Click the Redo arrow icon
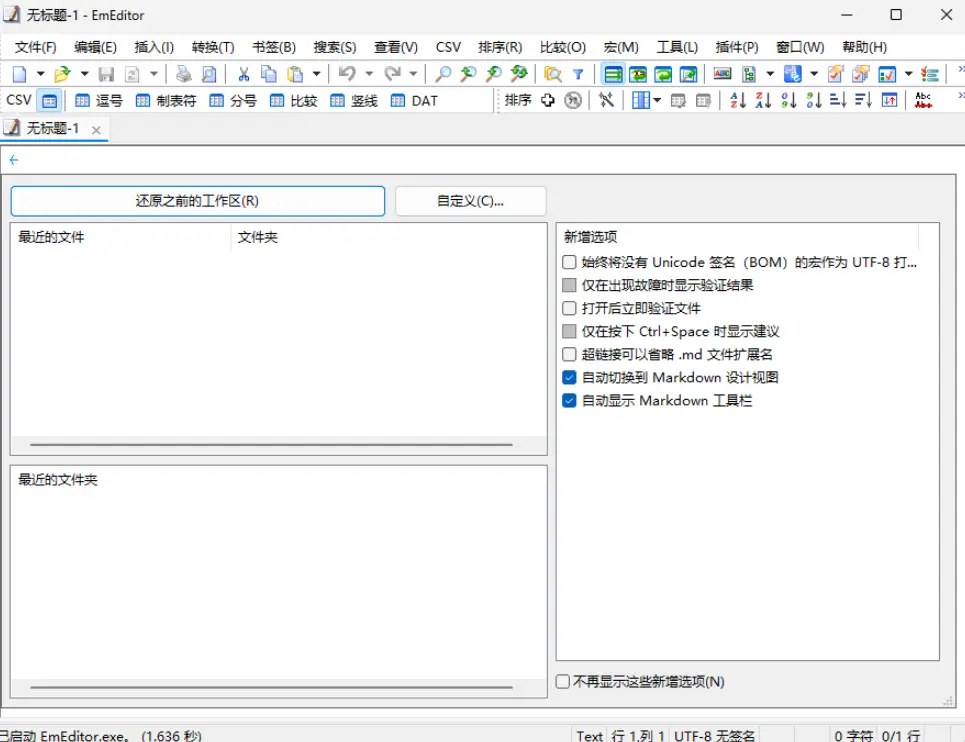 point(392,74)
